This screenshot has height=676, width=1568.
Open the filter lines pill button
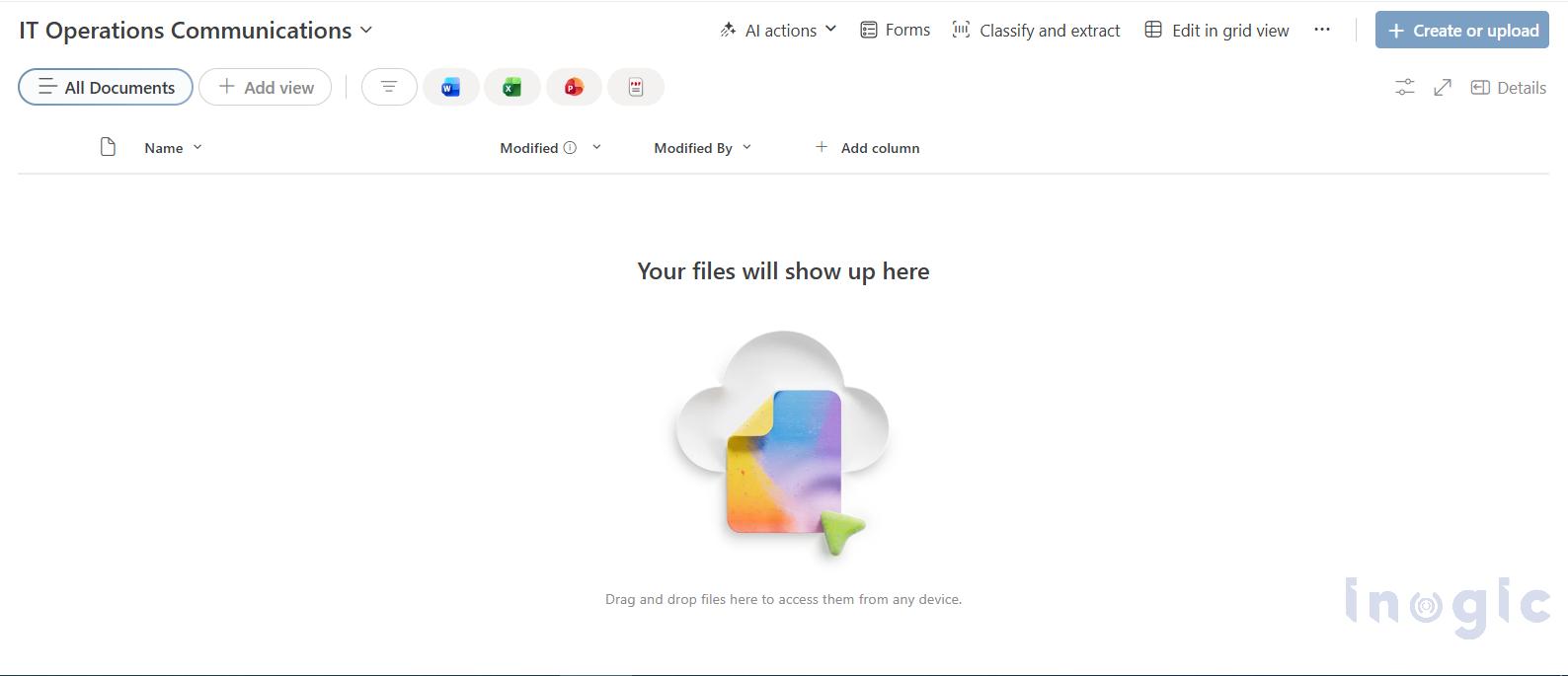coord(389,88)
